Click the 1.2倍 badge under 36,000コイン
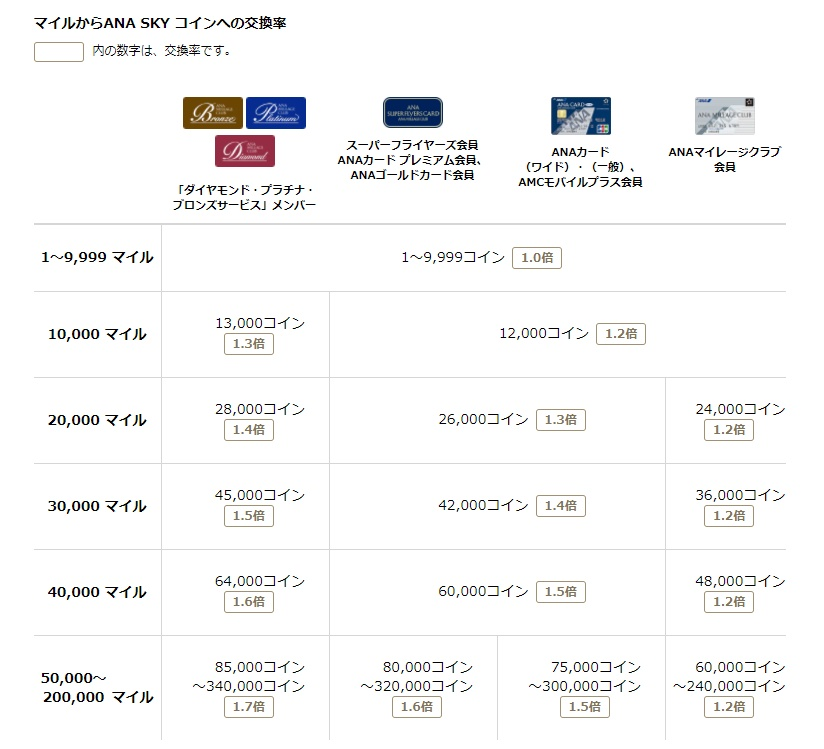 (x=729, y=516)
